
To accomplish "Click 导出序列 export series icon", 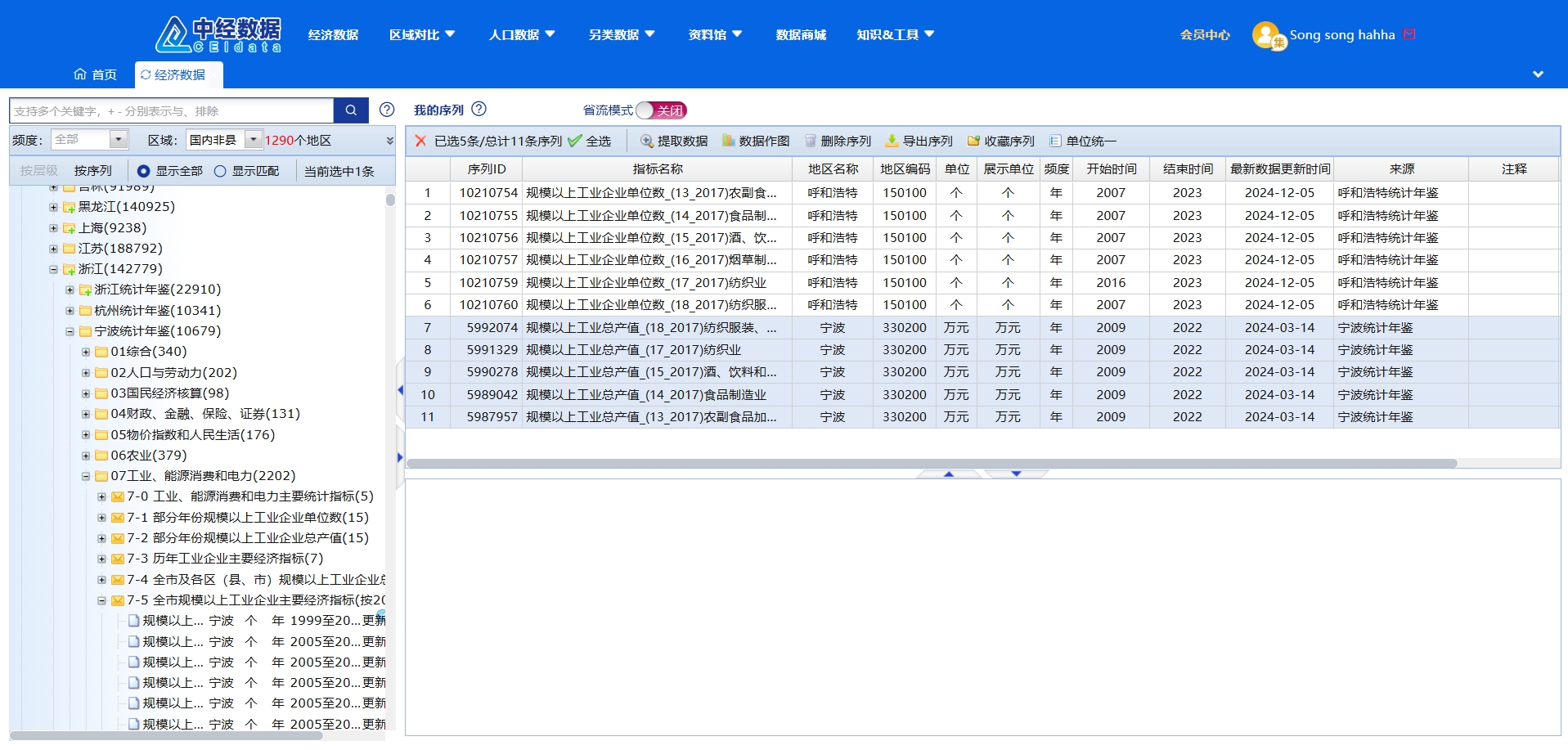I will pyautogui.click(x=892, y=141).
